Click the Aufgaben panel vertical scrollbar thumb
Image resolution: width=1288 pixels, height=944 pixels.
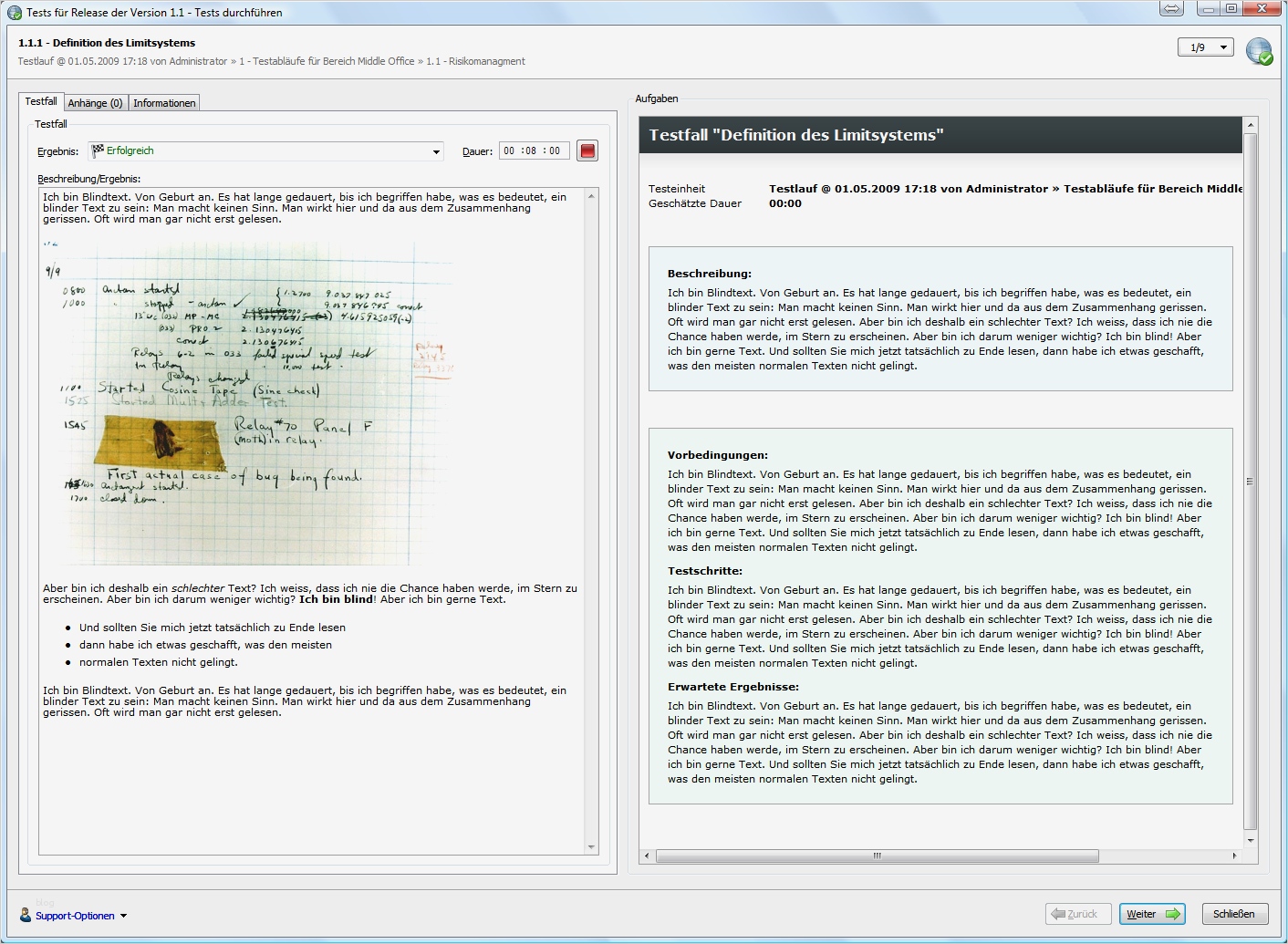point(1250,481)
